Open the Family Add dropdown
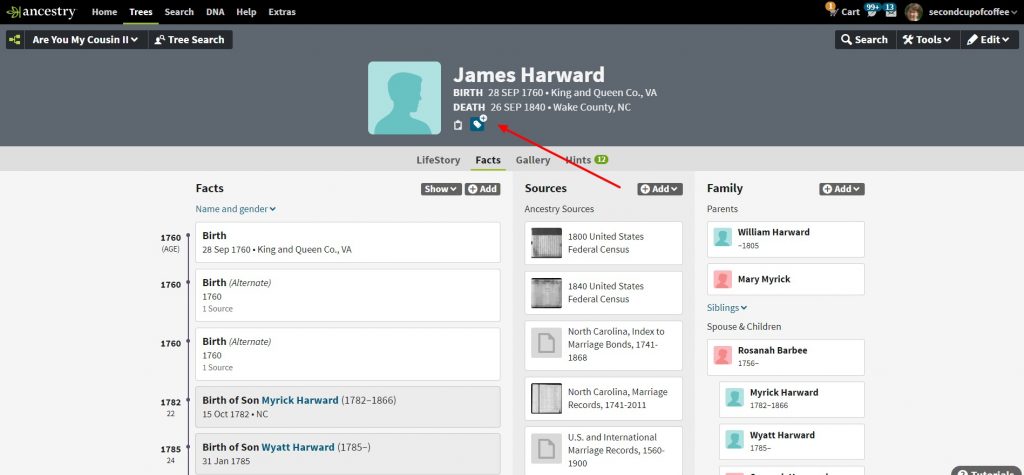The width and height of the screenshot is (1024, 475). (842, 189)
